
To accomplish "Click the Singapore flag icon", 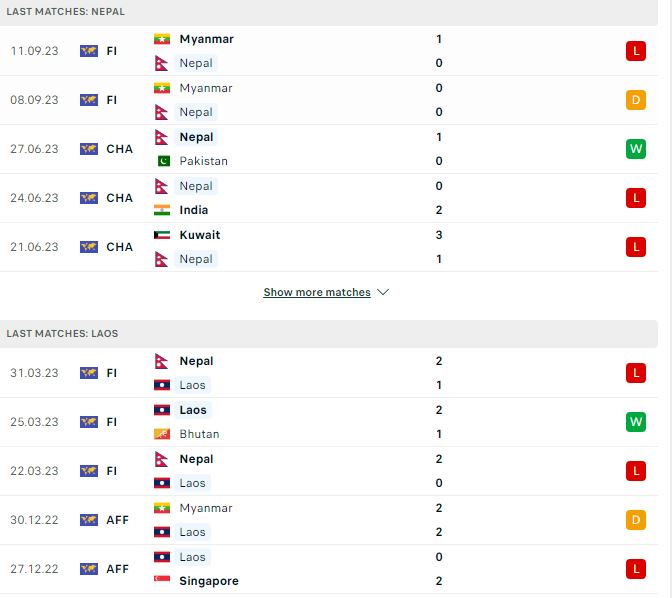I will click(162, 580).
